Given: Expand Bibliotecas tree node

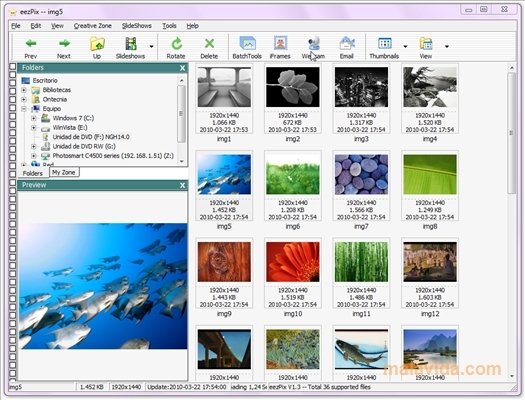Looking at the screenshot, I should [24, 90].
